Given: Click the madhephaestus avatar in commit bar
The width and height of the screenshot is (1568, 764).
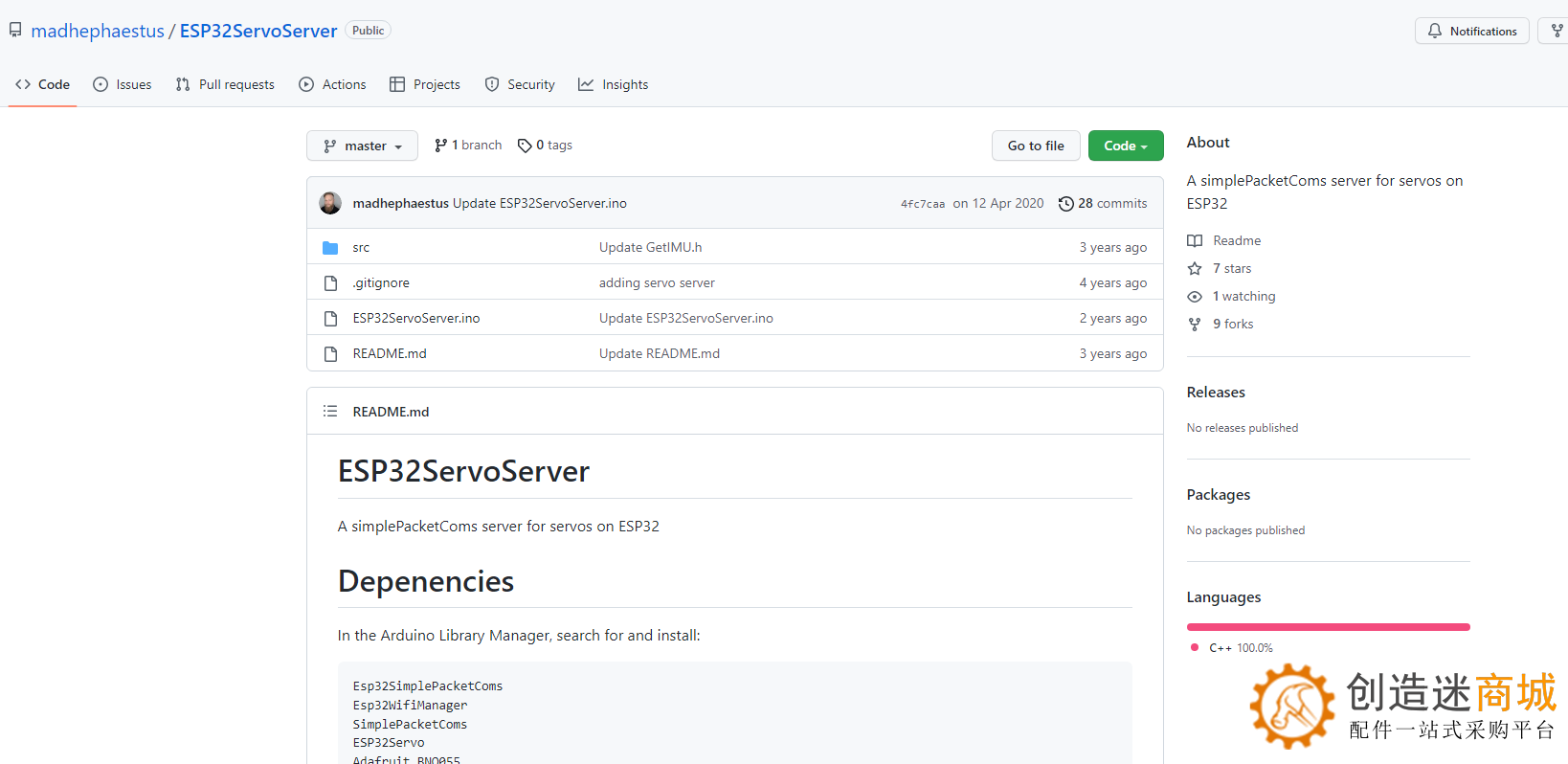Looking at the screenshot, I should (330, 203).
